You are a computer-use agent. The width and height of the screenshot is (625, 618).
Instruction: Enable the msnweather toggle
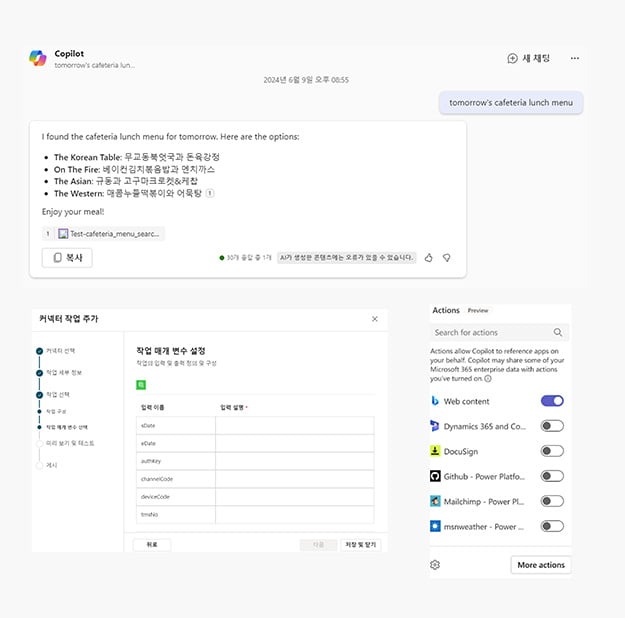(x=552, y=526)
